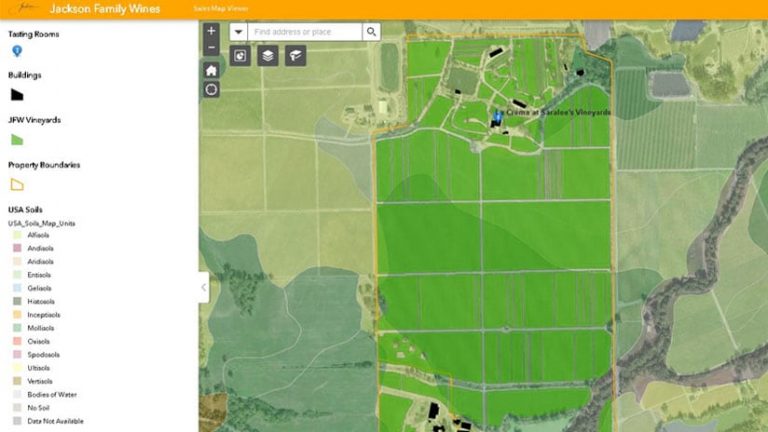768x432 pixels.
Task: Click the Property Boundaries legend heading
Action: [x=44, y=165]
